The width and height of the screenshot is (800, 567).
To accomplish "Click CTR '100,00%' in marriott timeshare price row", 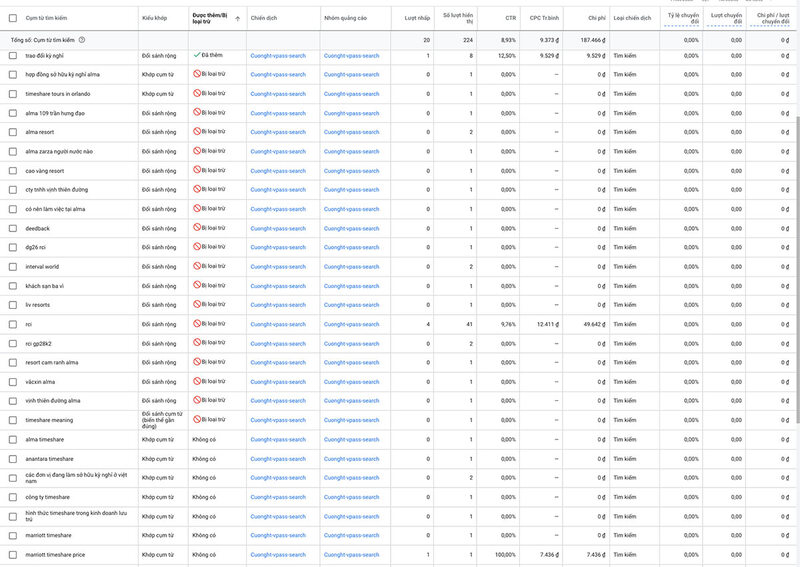I will (x=505, y=555).
